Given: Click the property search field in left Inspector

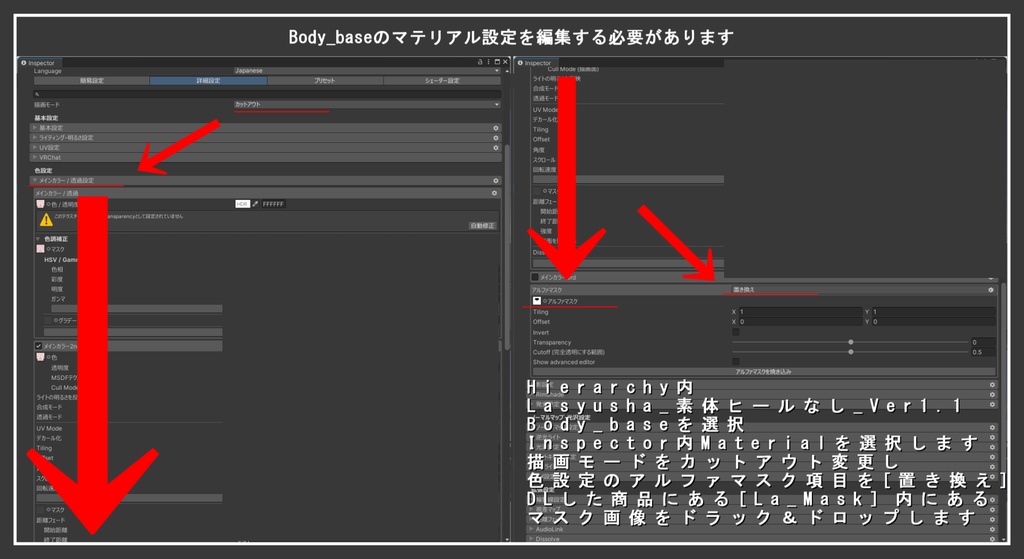Looking at the screenshot, I should tap(268, 94).
